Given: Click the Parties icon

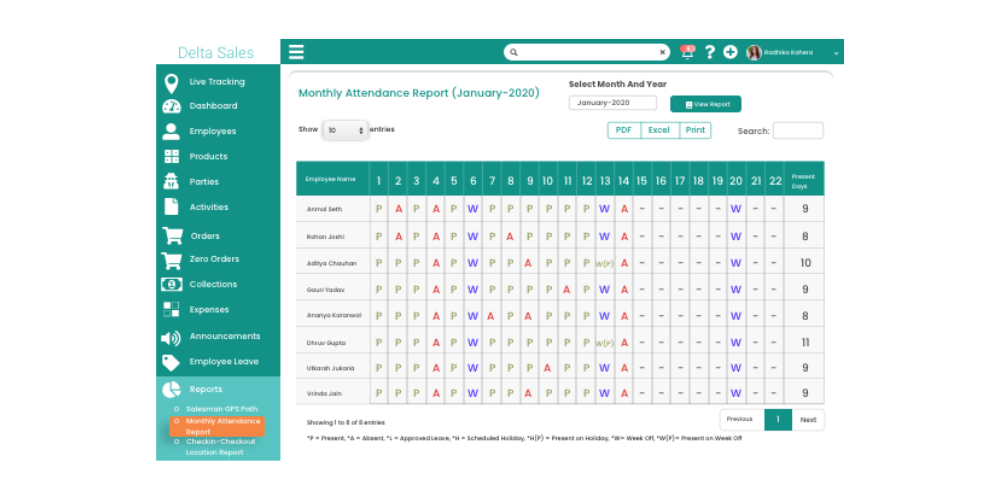Looking at the screenshot, I should [x=171, y=182].
